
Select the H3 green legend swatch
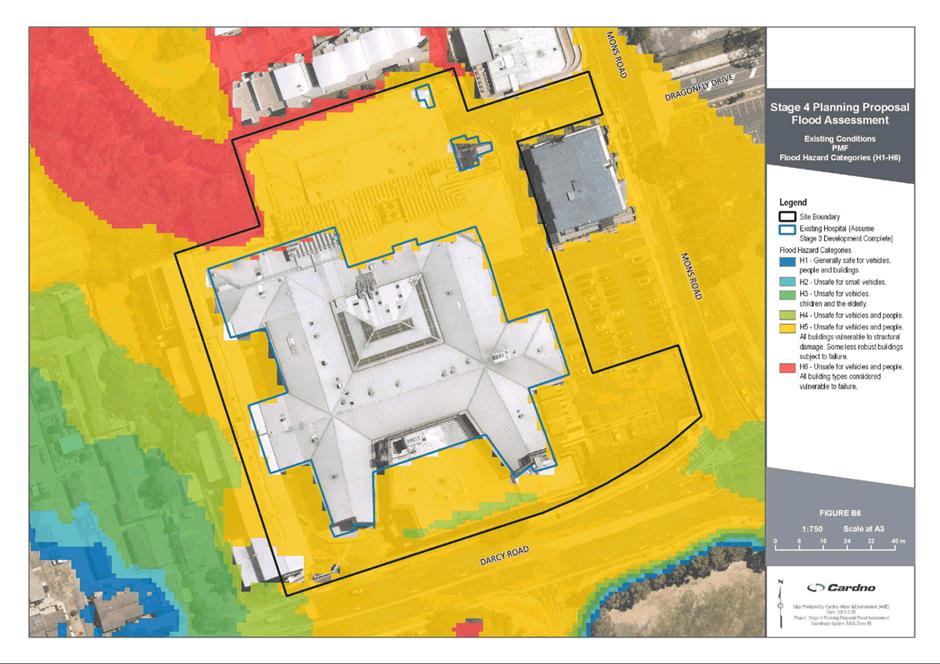click(x=790, y=295)
